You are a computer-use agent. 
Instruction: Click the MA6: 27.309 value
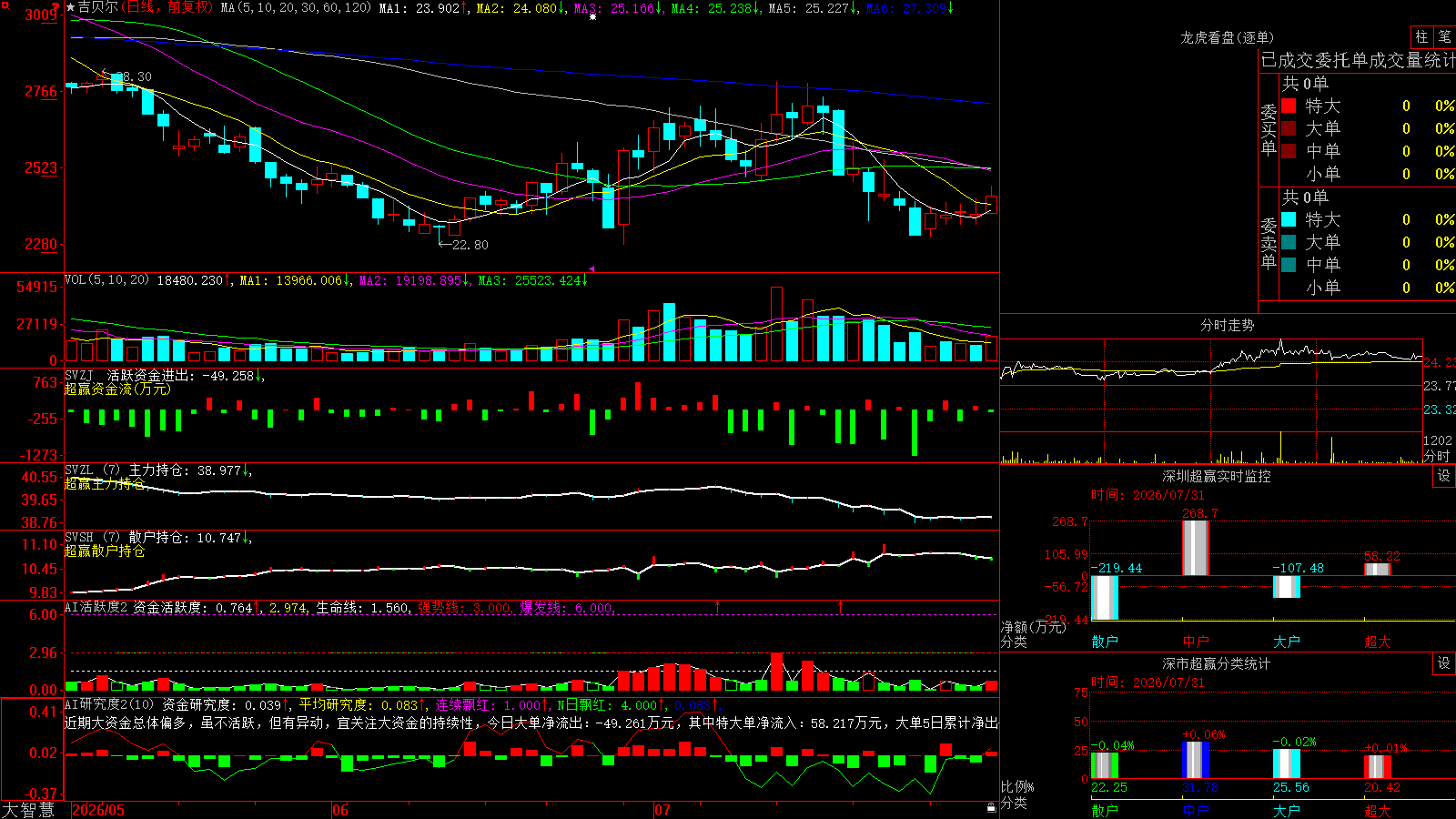click(x=905, y=7)
